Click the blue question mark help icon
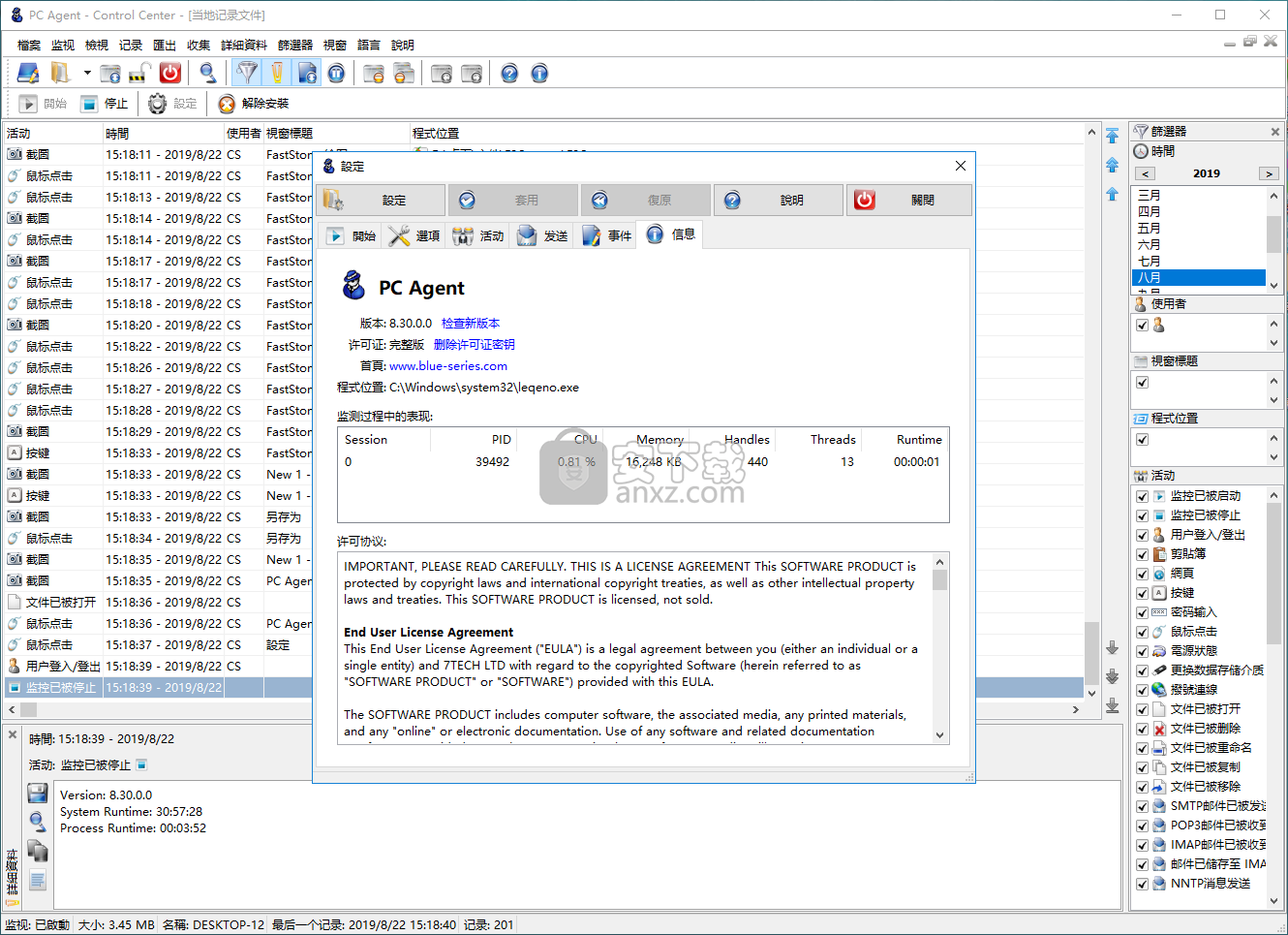 coord(509,74)
